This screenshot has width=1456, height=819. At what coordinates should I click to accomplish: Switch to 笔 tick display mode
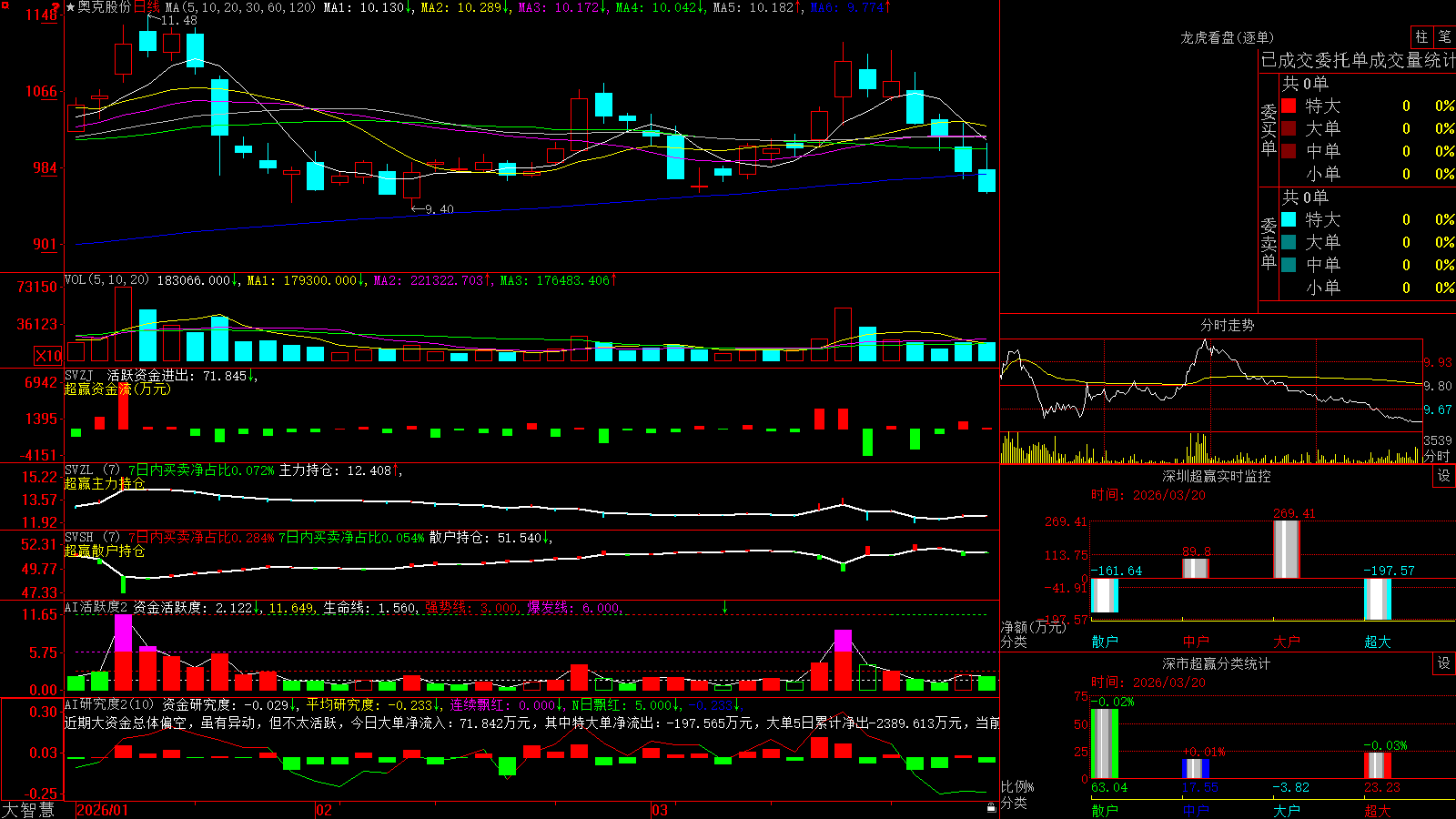point(1444,36)
